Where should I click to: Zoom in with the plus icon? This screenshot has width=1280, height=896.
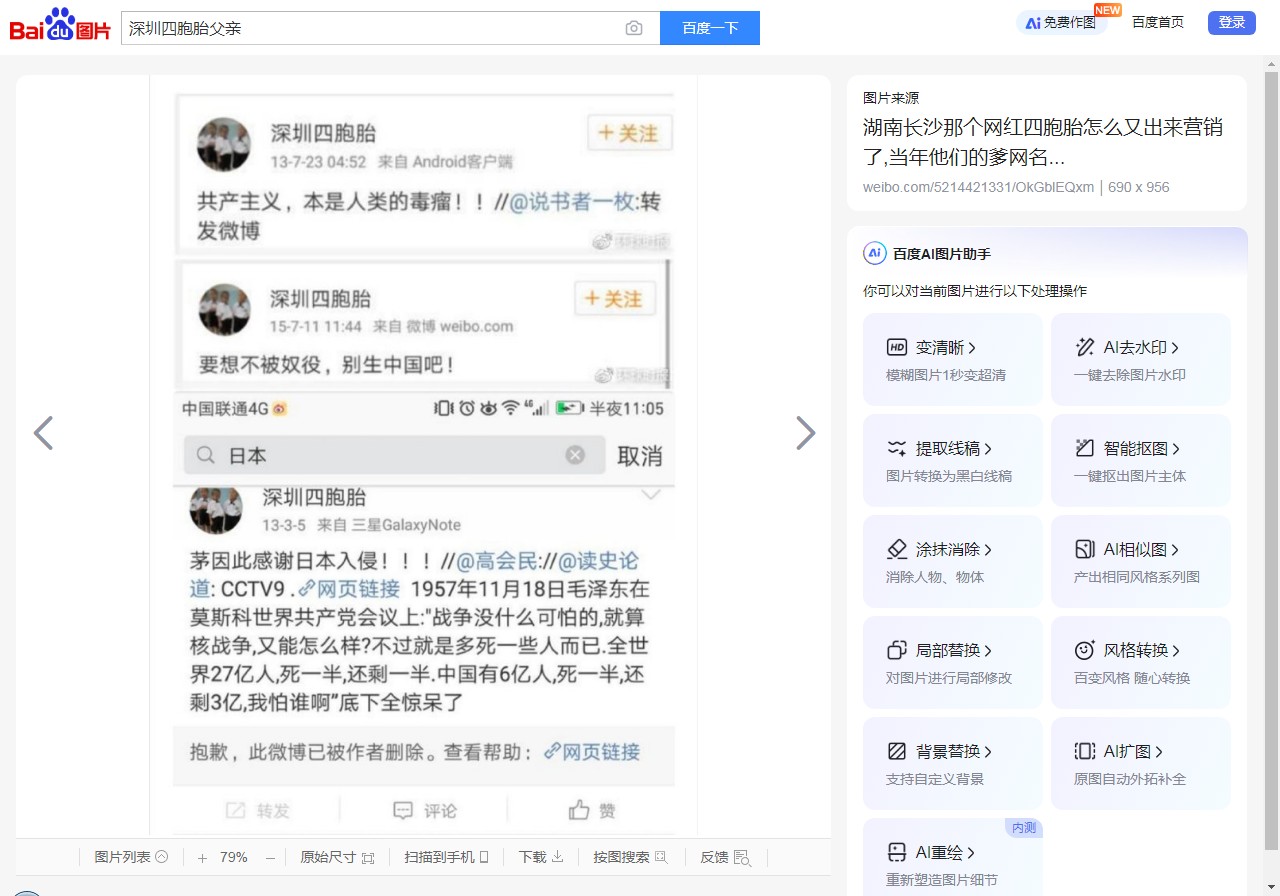(x=202, y=858)
